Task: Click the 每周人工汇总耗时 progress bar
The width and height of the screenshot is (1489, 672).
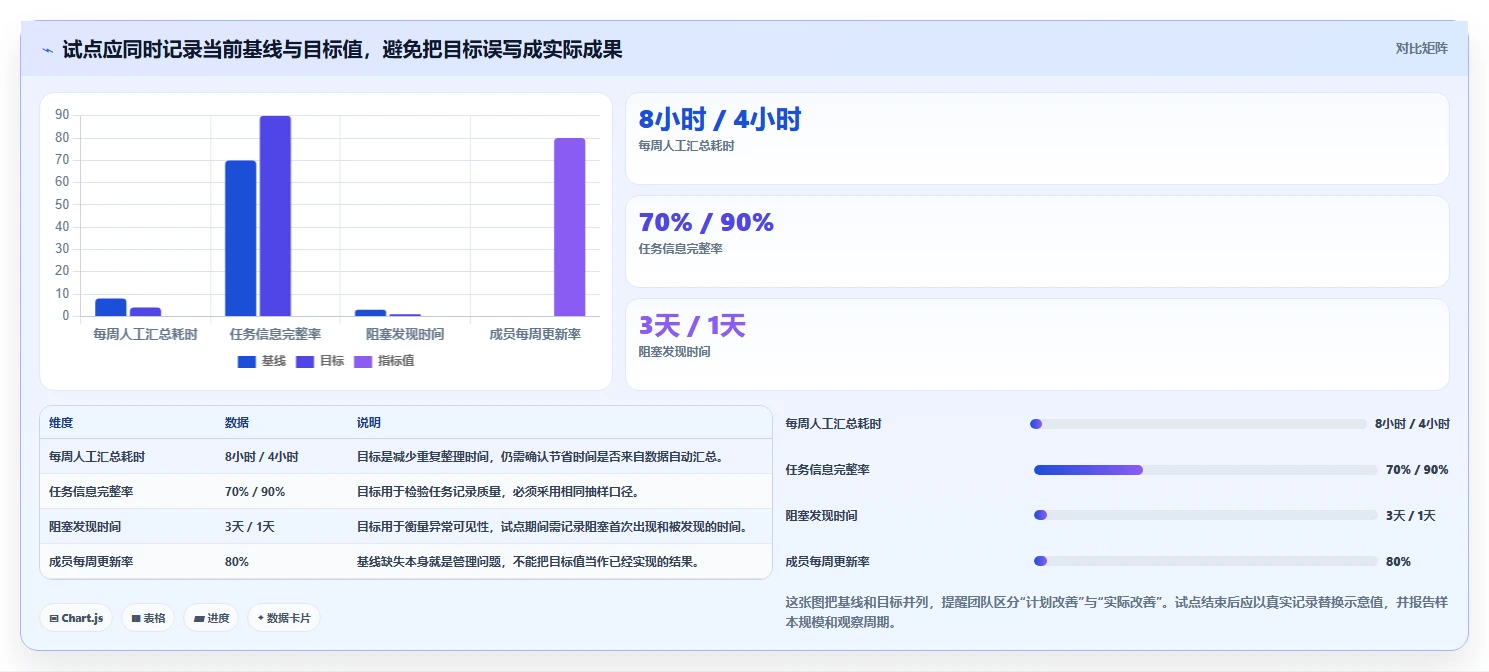Action: [1198, 424]
